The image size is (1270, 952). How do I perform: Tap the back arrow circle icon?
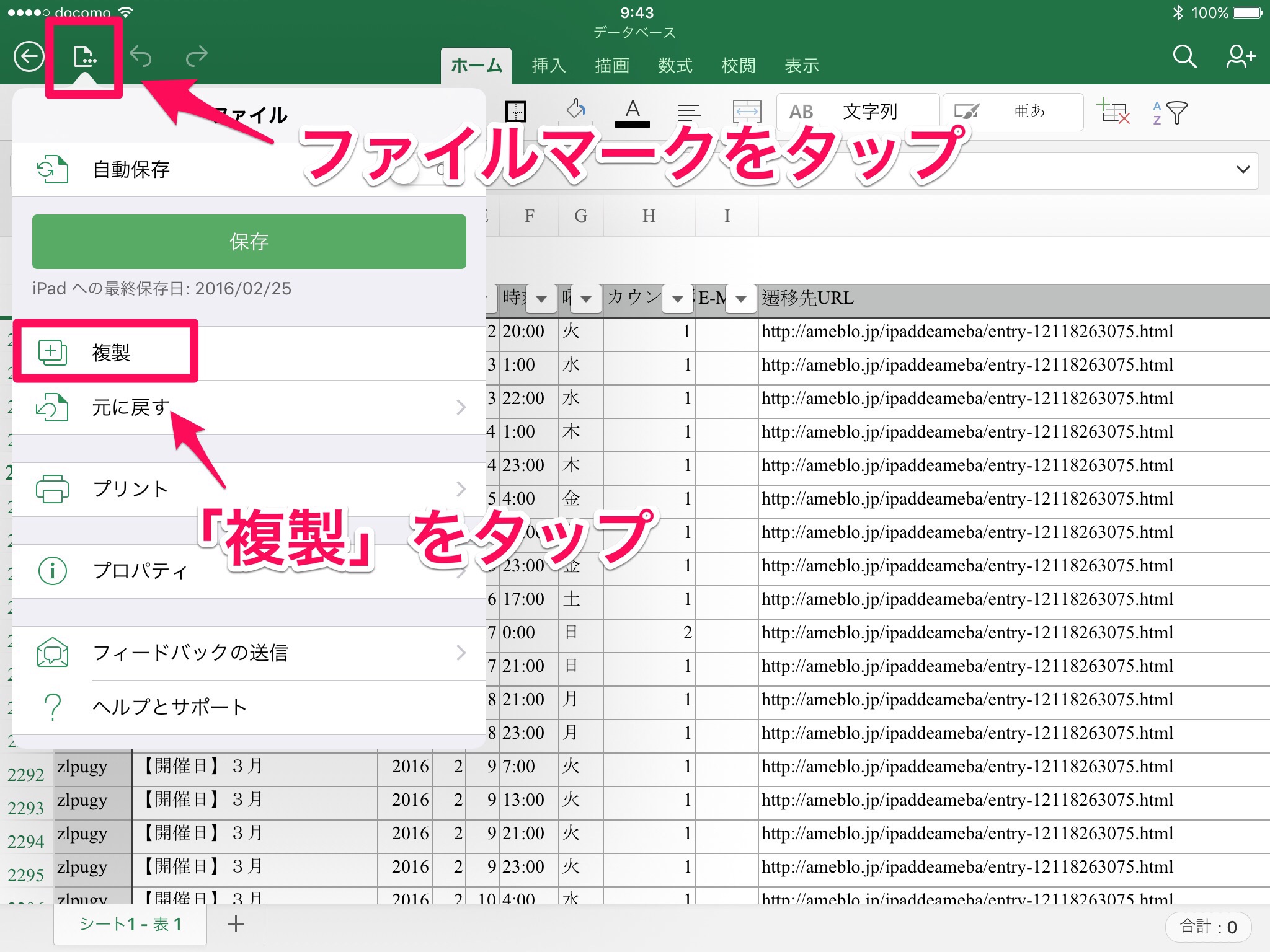point(29,57)
